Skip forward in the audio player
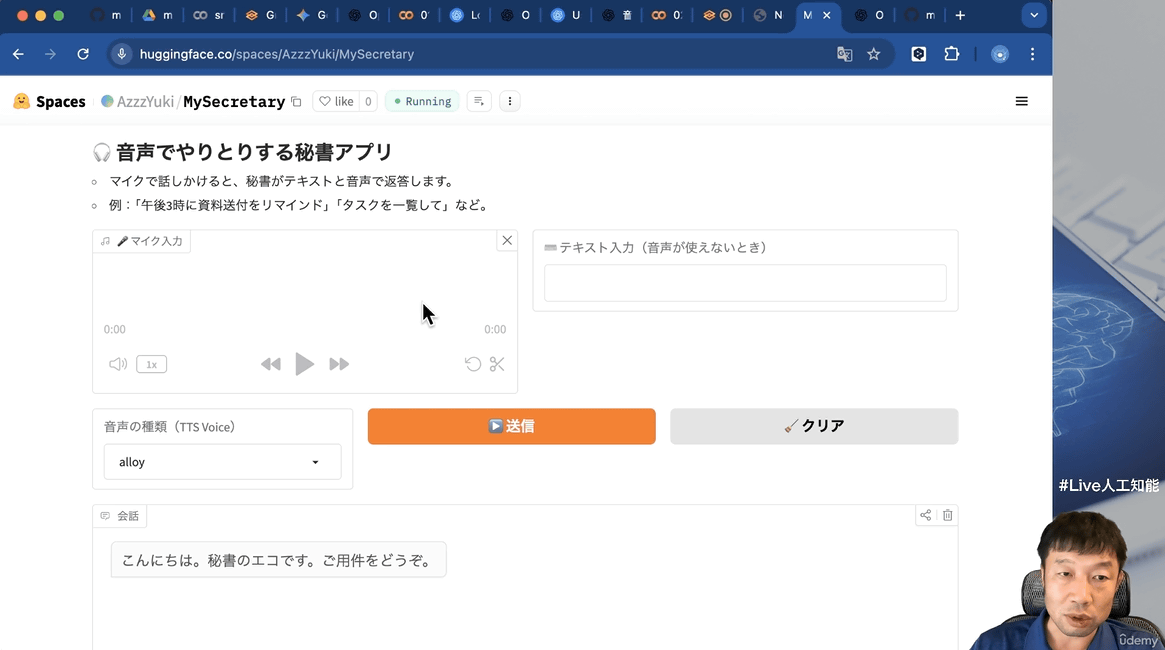This screenshot has height=650, width=1165. [x=339, y=364]
